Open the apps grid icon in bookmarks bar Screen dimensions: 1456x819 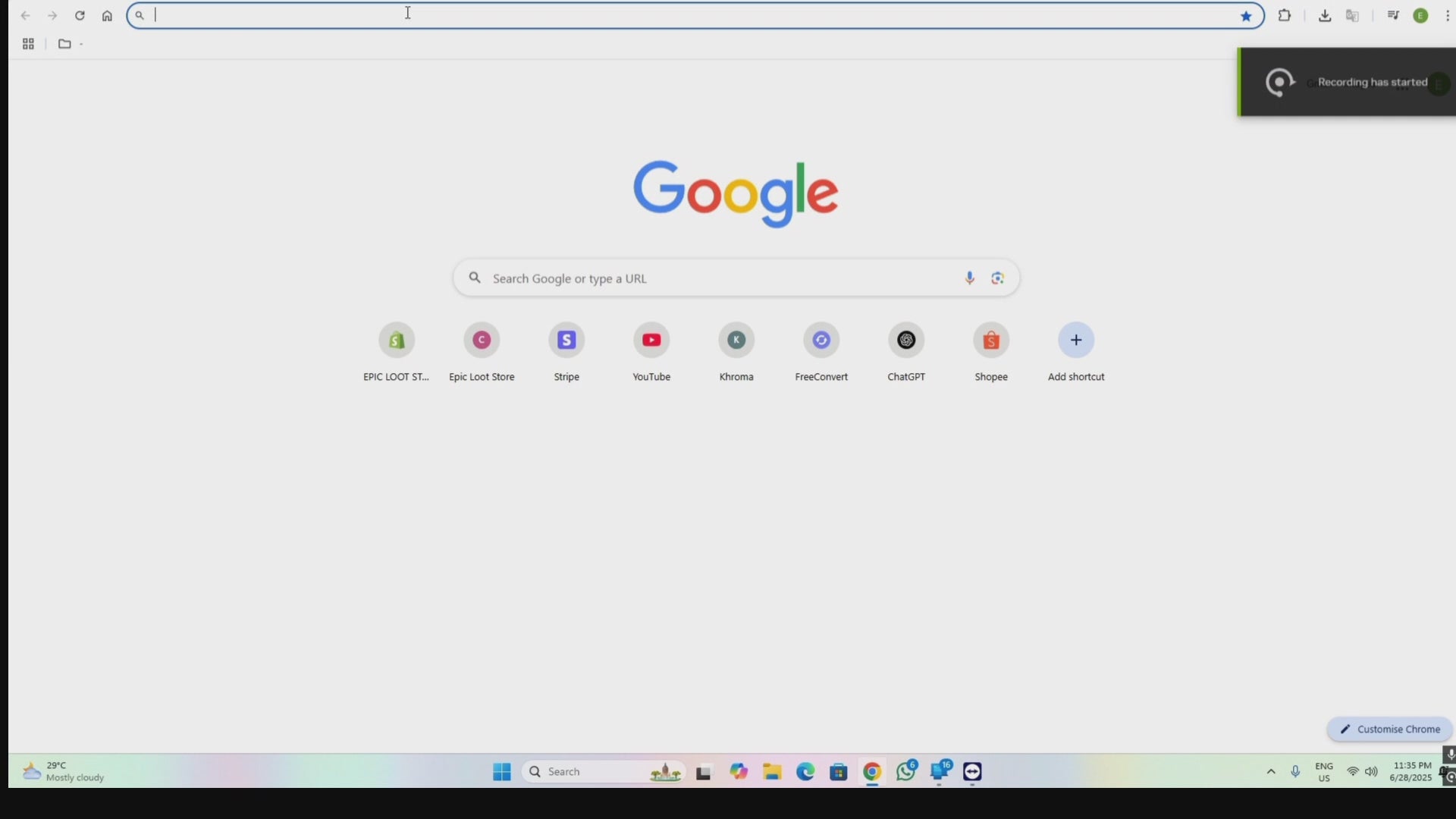click(x=28, y=44)
